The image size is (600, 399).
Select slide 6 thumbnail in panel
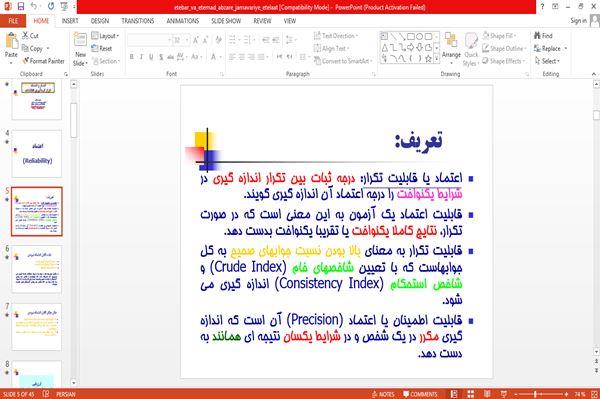point(36,269)
